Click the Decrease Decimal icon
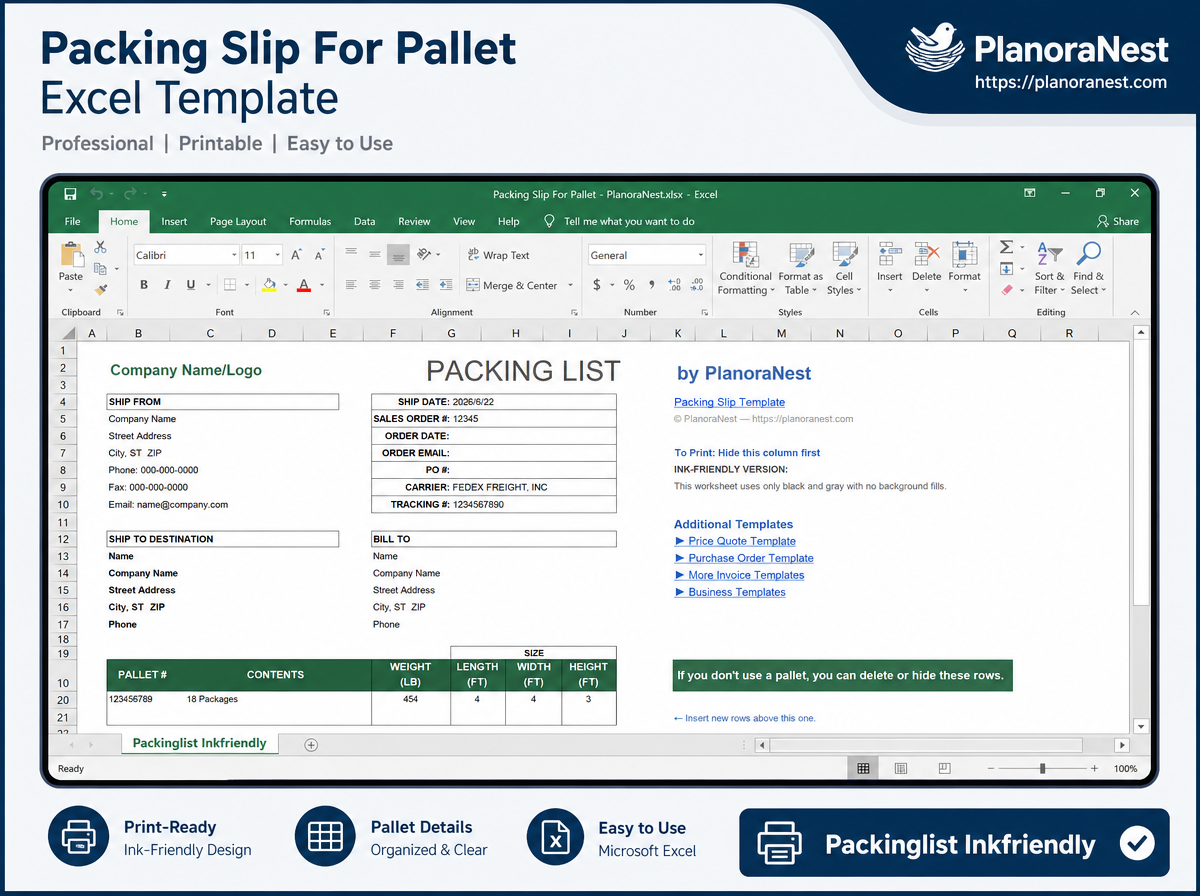 point(697,285)
